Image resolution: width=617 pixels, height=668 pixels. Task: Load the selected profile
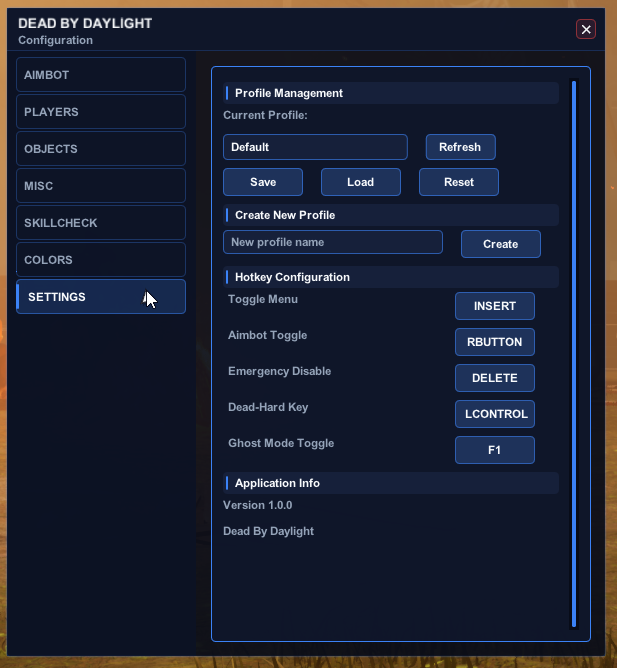pos(361,182)
